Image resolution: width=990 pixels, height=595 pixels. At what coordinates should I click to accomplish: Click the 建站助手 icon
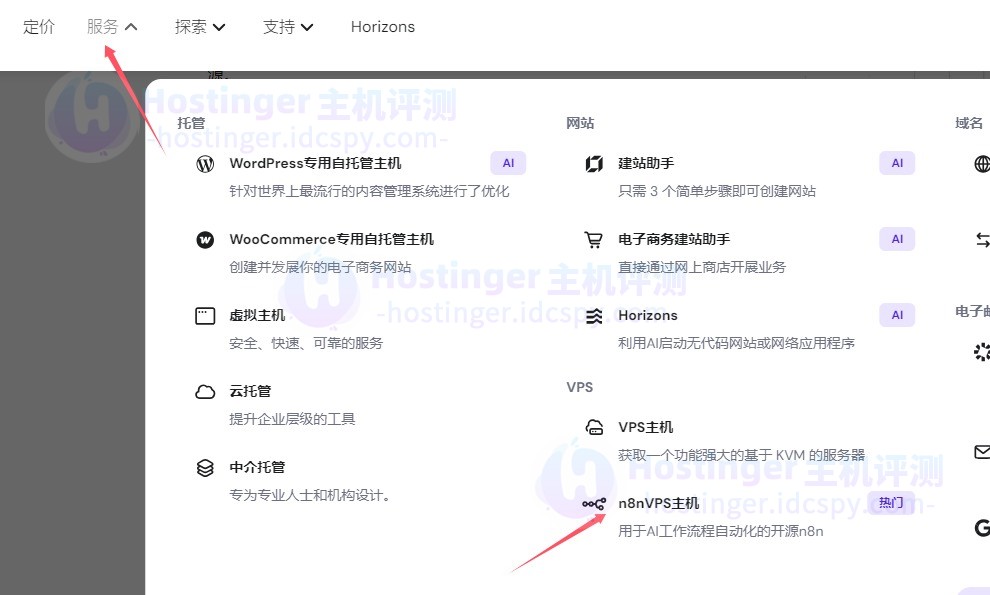coord(594,163)
